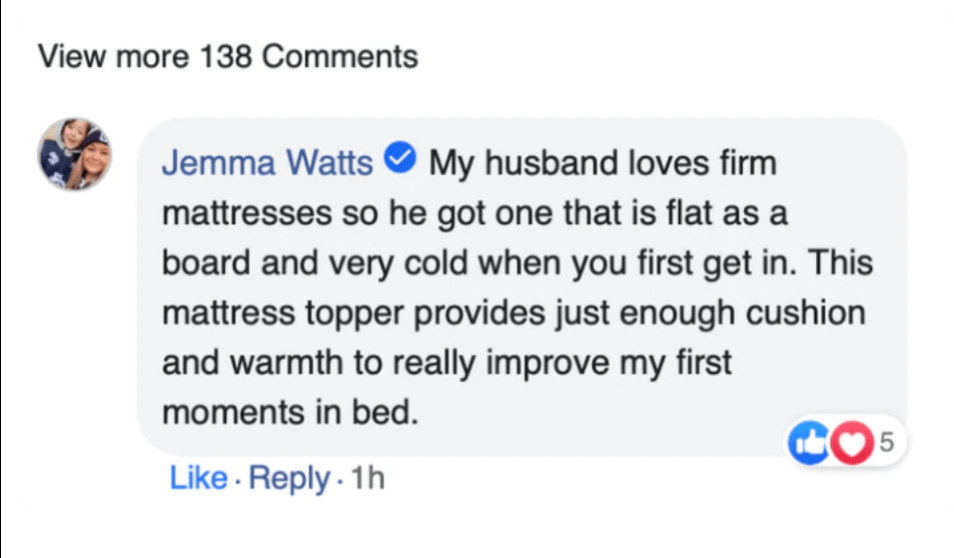The height and width of the screenshot is (558, 954).
Task: Click the heart icon in the reaction summary
Action: coord(850,444)
